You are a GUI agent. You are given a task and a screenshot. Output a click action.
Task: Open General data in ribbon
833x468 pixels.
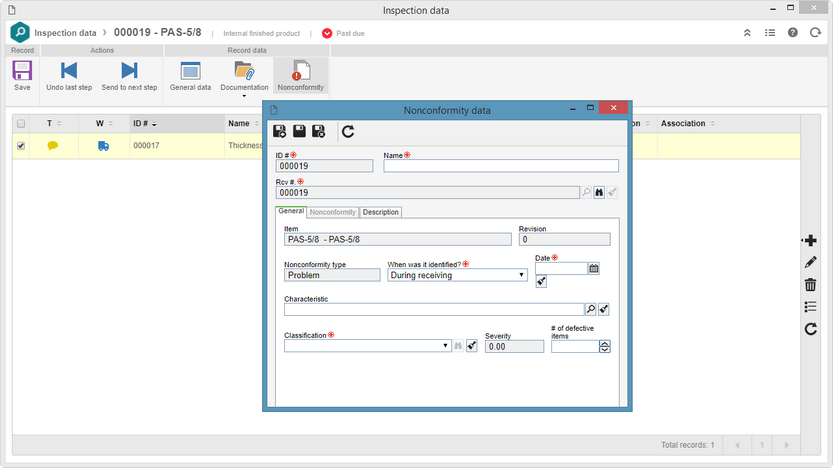[x=190, y=75]
